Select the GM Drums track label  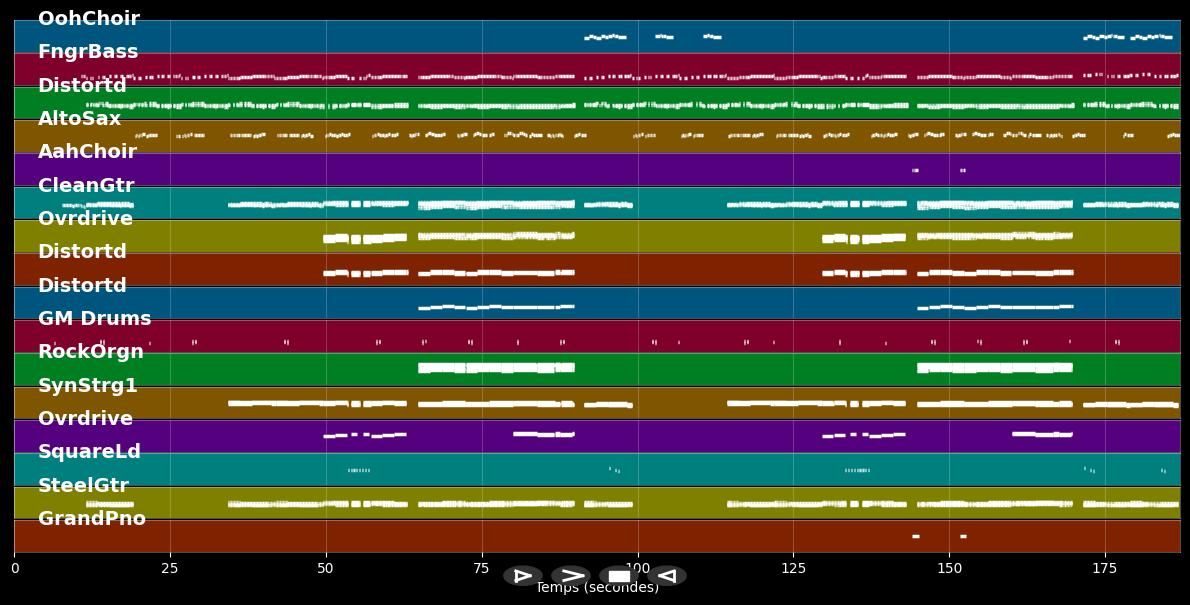pyautogui.click(x=94, y=319)
